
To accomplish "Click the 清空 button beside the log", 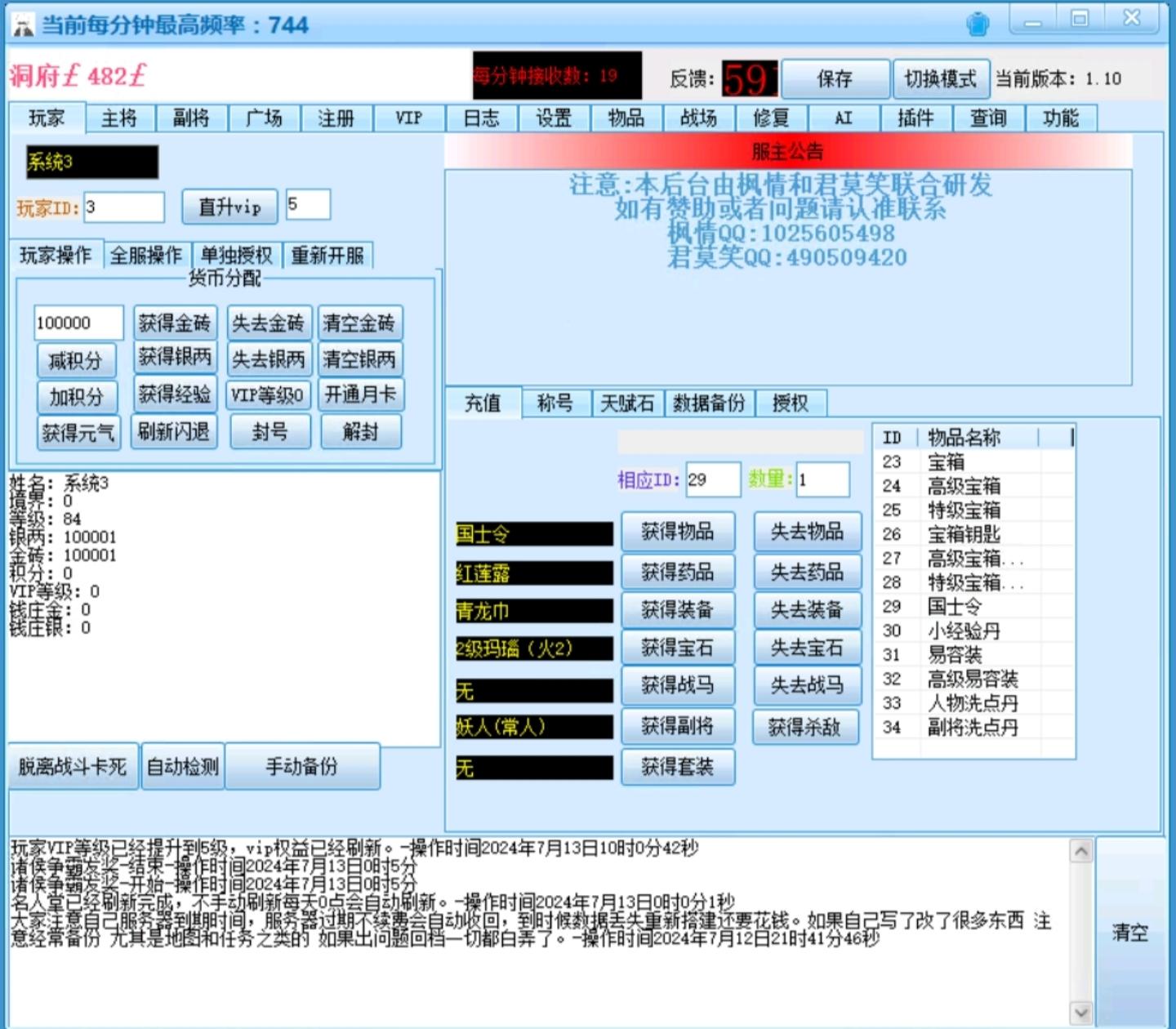I will click(1130, 933).
